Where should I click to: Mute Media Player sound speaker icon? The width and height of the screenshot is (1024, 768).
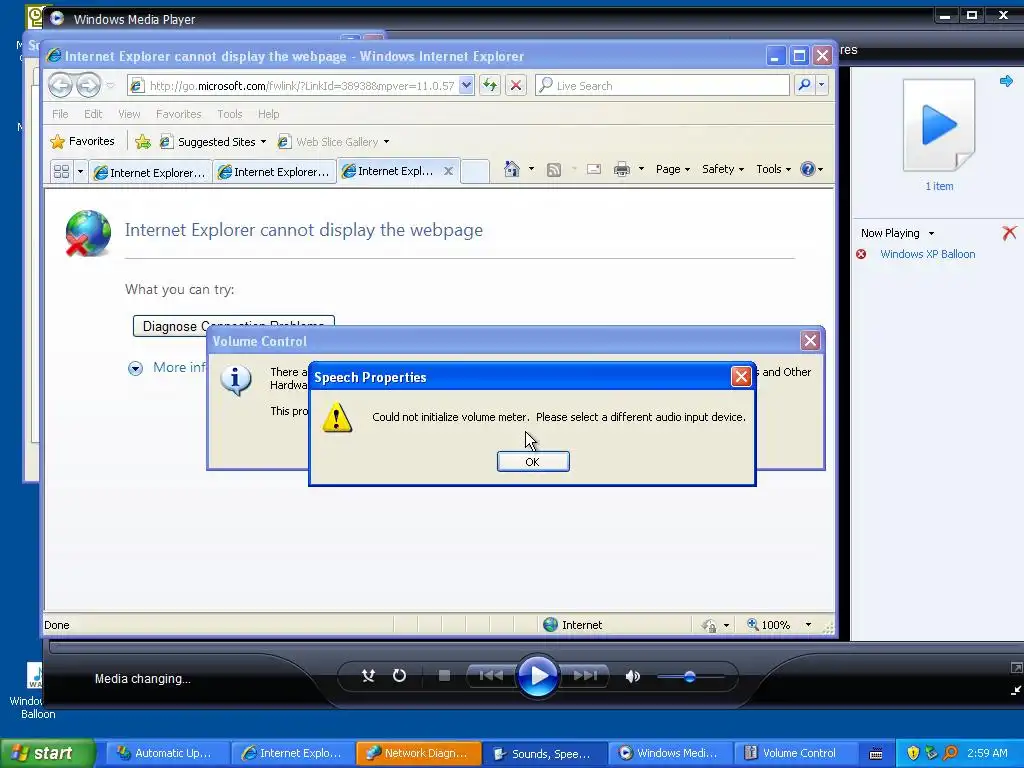pos(632,677)
